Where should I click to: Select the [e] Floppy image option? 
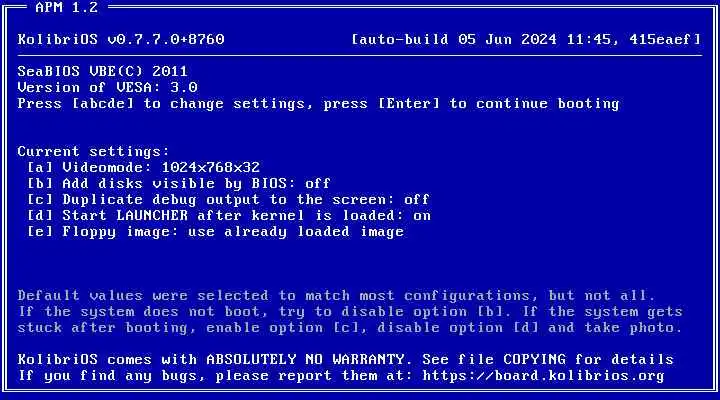215,231
